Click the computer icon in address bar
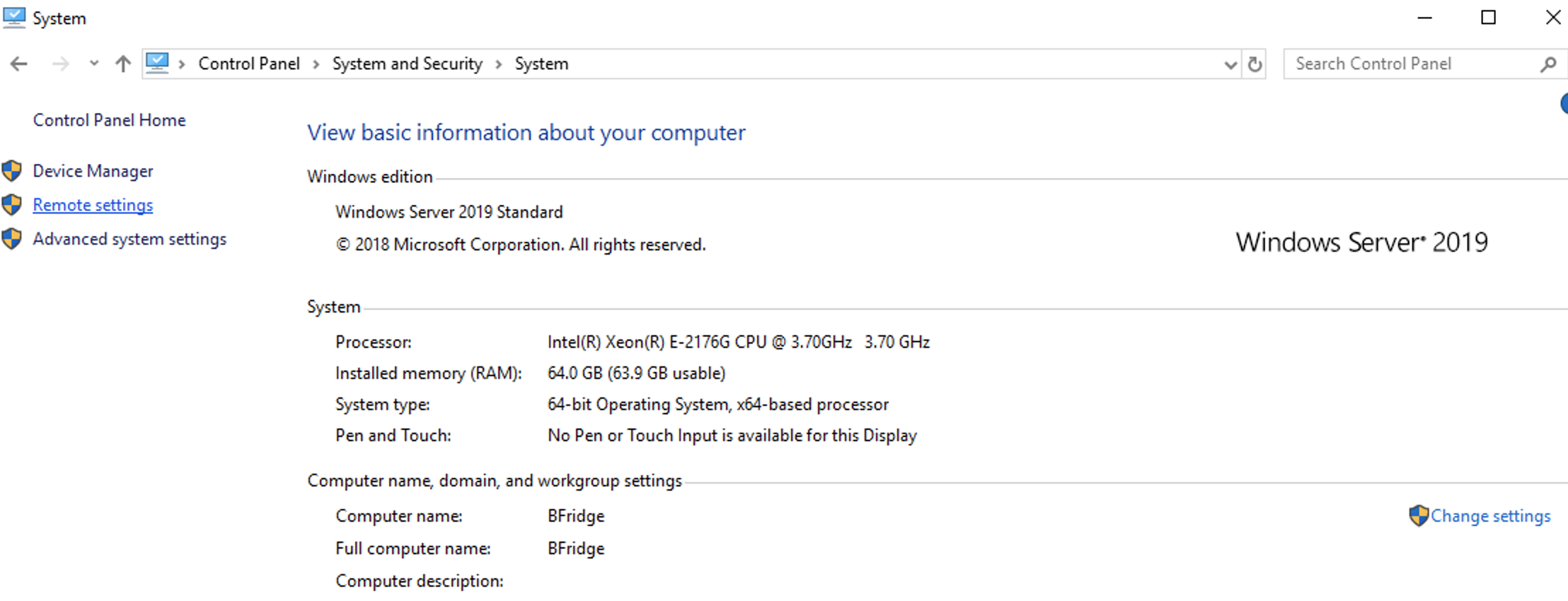The height and width of the screenshot is (601, 1568). click(157, 63)
